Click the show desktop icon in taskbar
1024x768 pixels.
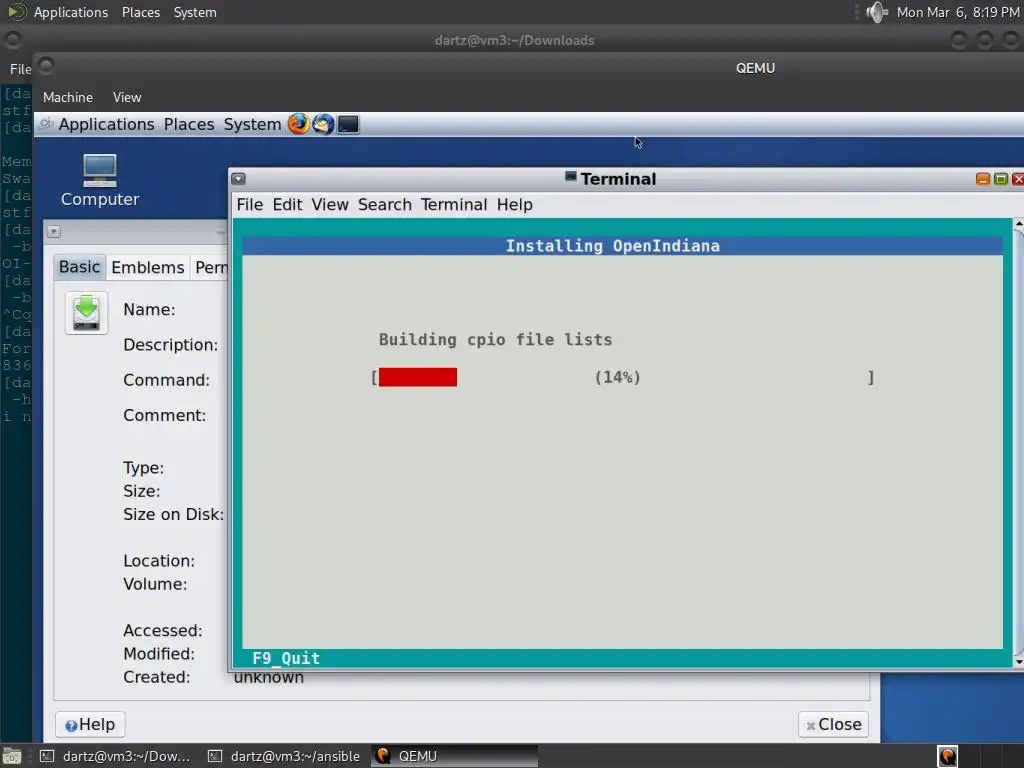tap(12, 756)
